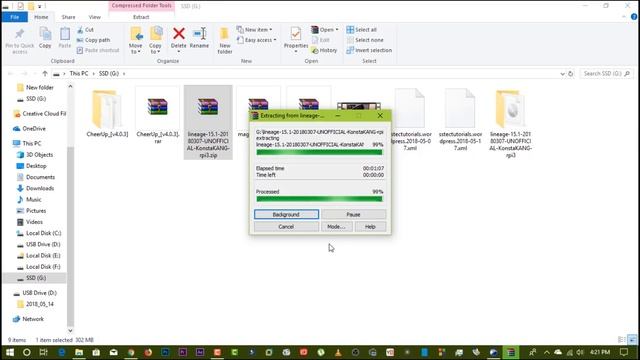This screenshot has width=640, height=360.
Task: Expand New item dropdown
Action: click(x=254, y=30)
